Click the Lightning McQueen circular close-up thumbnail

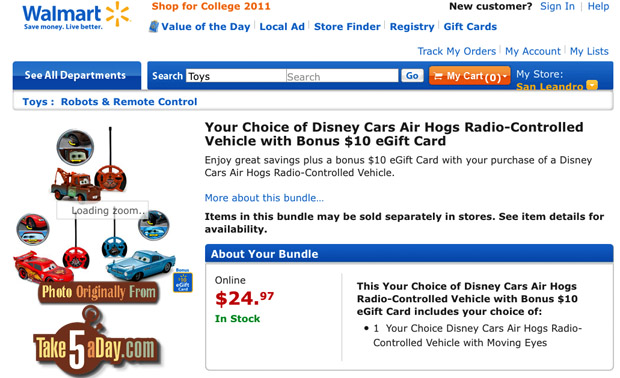pyautogui.click(x=33, y=229)
